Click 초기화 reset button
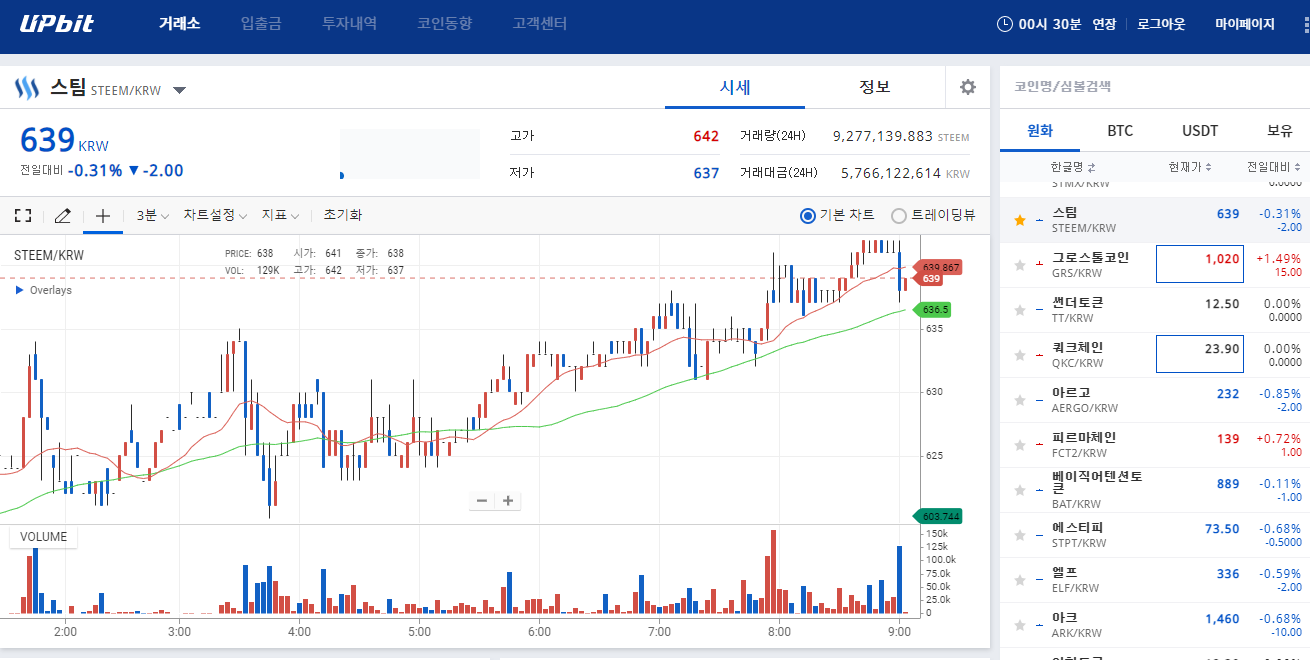The image size is (1310, 660). (342, 215)
